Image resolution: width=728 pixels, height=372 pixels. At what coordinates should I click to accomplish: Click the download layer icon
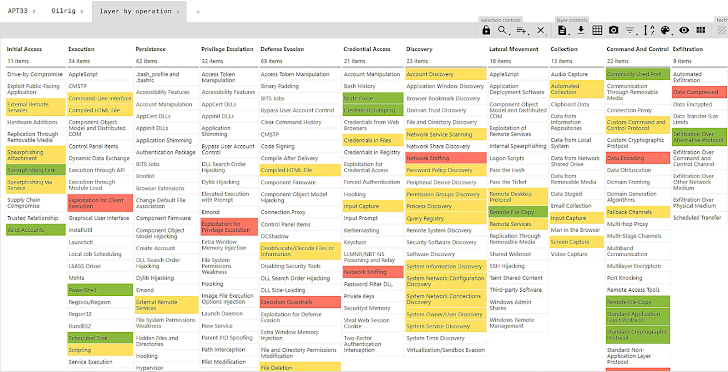581,30
